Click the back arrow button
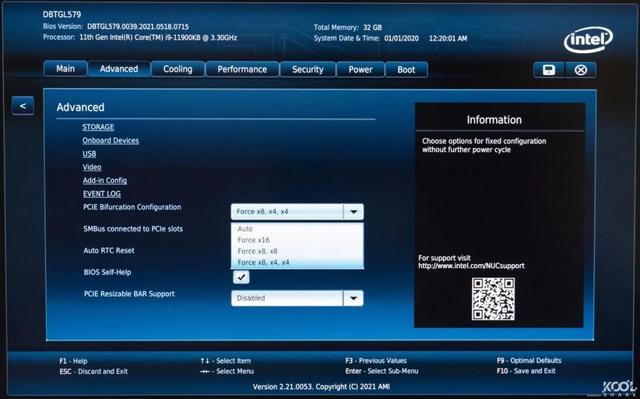The width and height of the screenshot is (640, 399). coord(23,106)
